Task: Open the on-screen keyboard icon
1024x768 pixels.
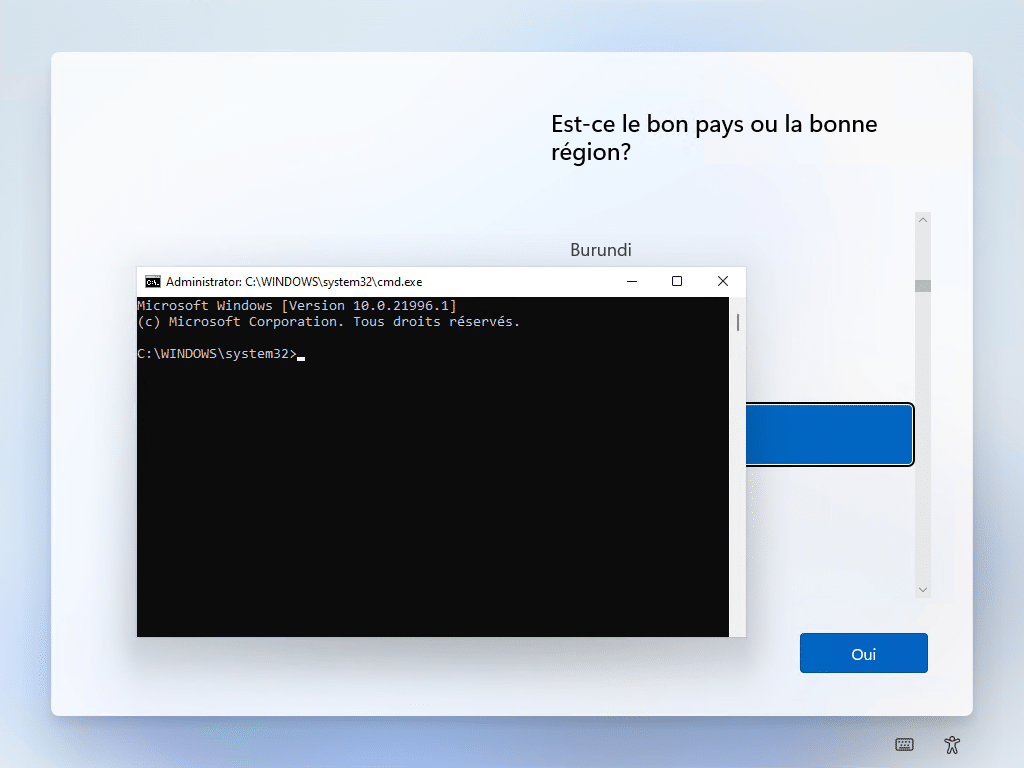Action: 904,744
